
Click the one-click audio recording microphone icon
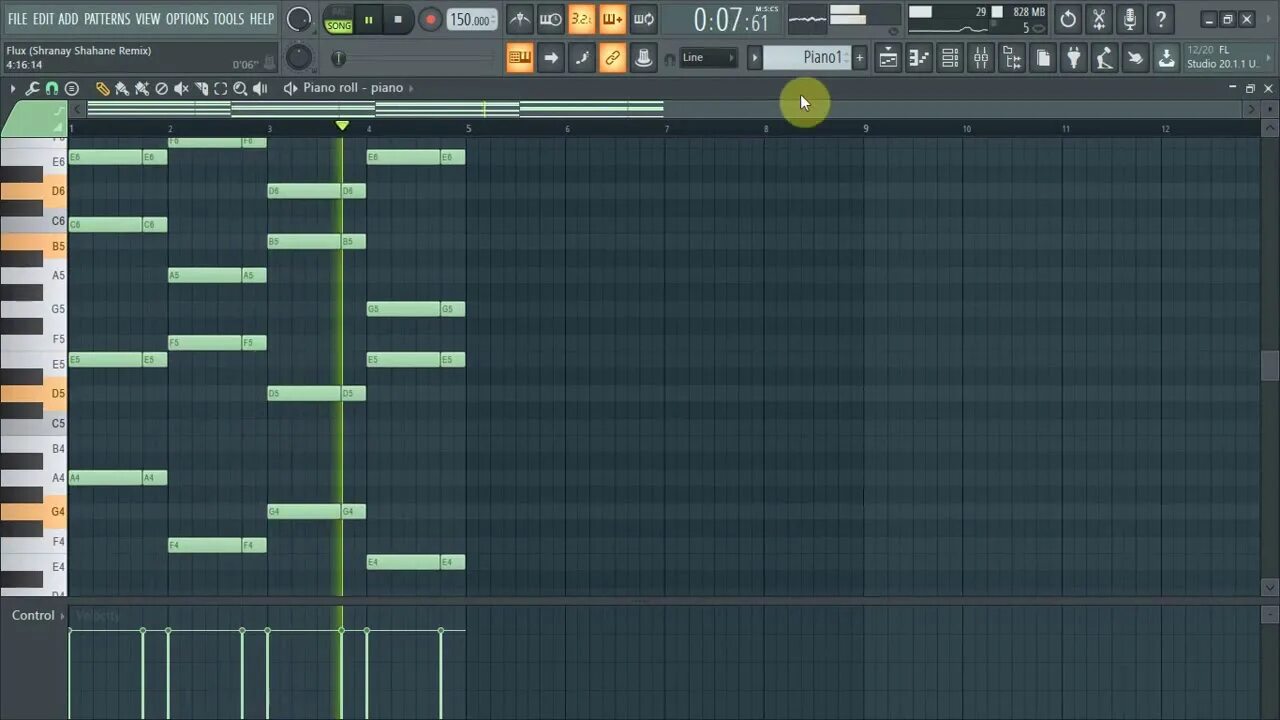(x=1130, y=19)
